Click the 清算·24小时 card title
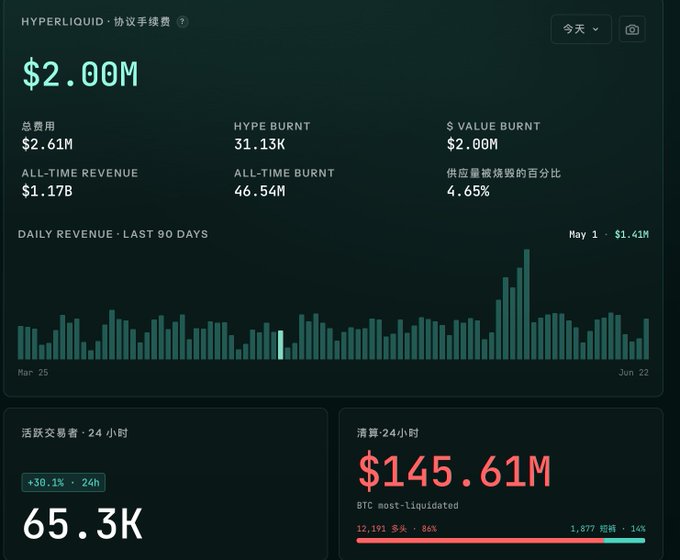680x560 pixels. (x=387, y=433)
